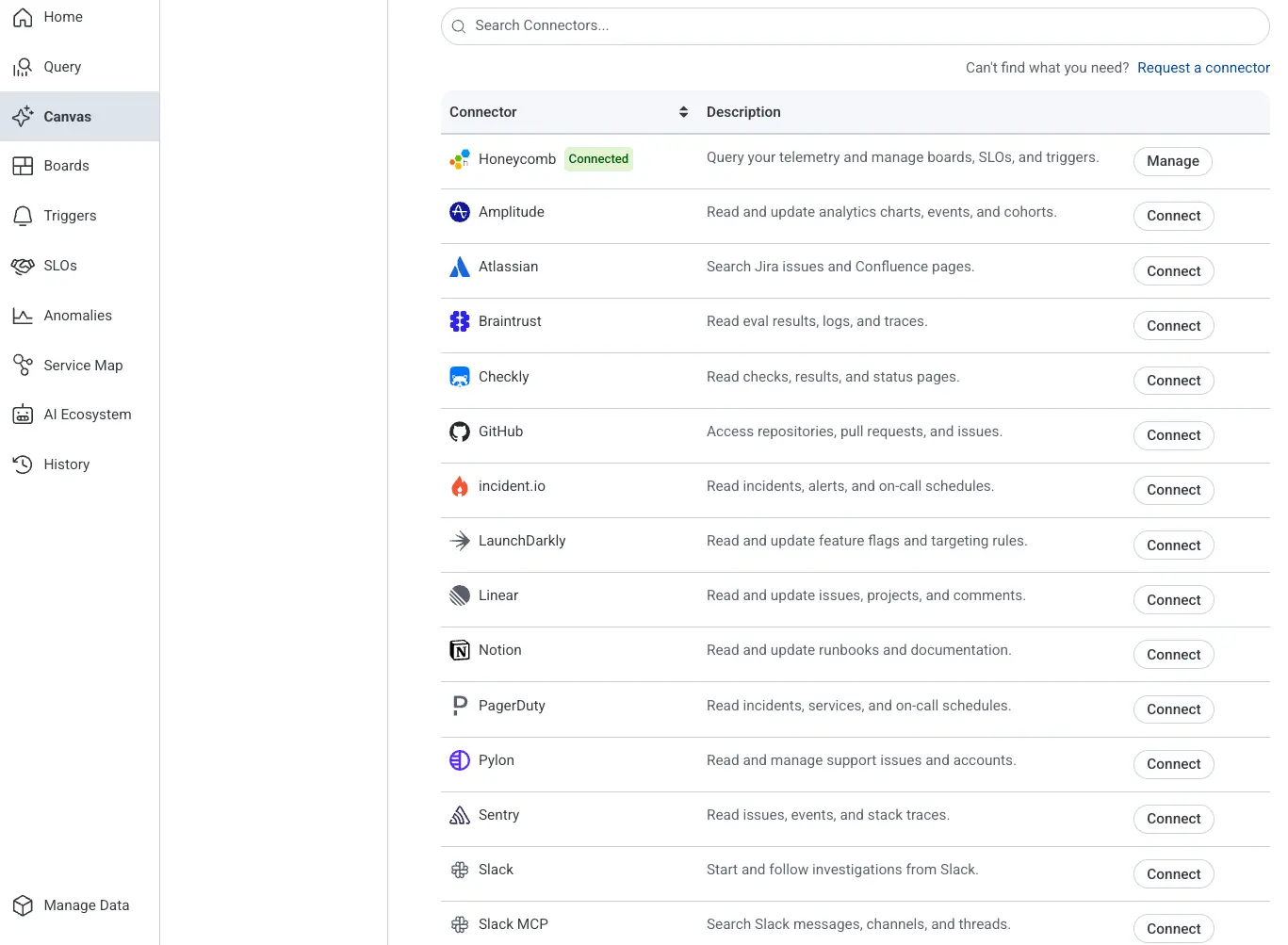
Task: Click the text 'Start and follow investigations from Slack.'
Action: 842,870
